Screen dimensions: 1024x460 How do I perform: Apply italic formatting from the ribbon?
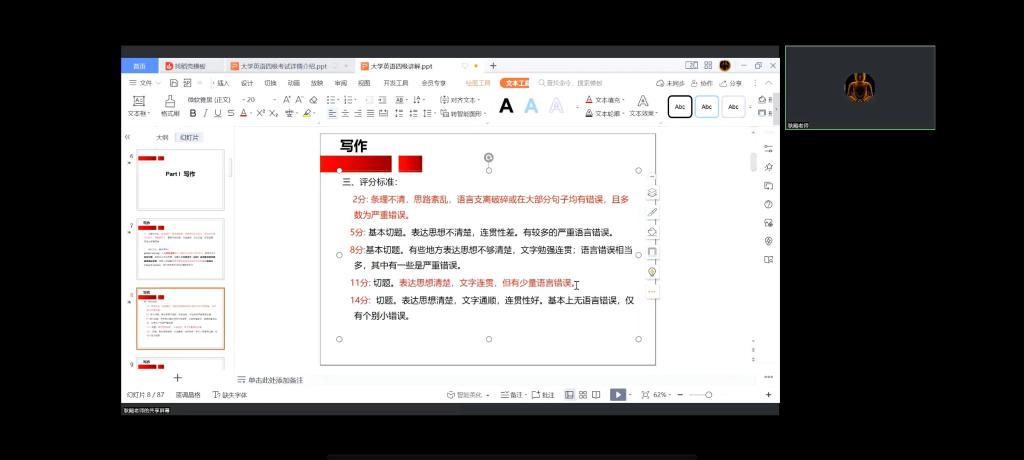tap(205, 113)
